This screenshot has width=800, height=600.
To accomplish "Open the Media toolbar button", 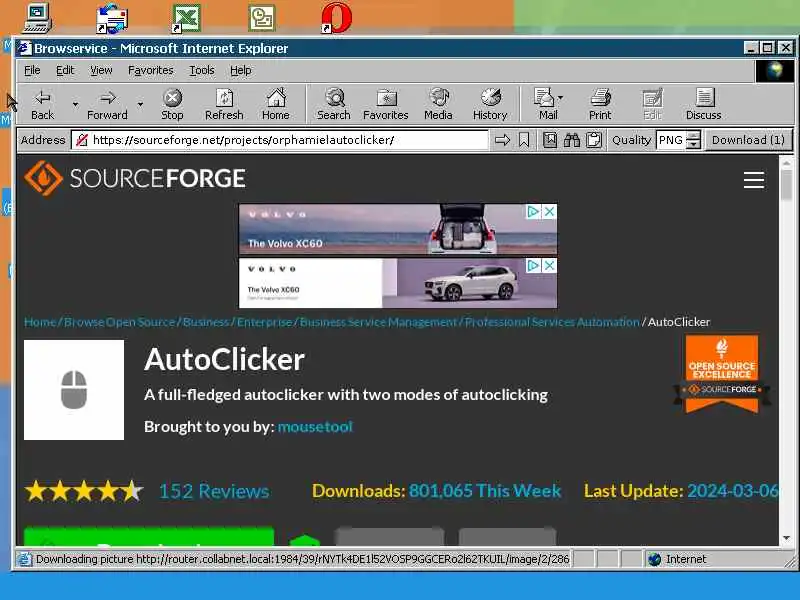I will (x=438, y=105).
